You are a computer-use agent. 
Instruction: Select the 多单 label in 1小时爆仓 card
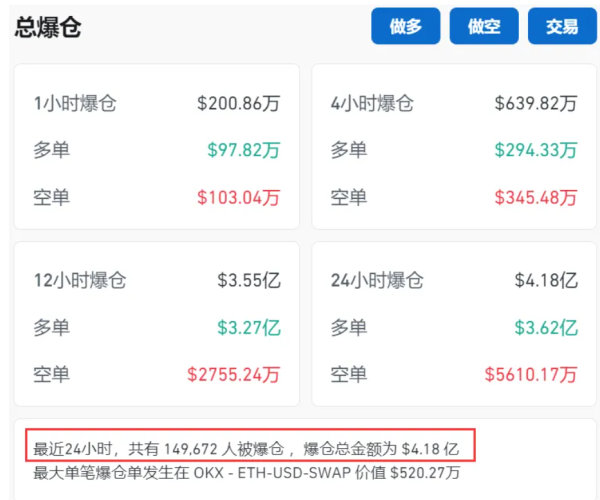coord(51,150)
